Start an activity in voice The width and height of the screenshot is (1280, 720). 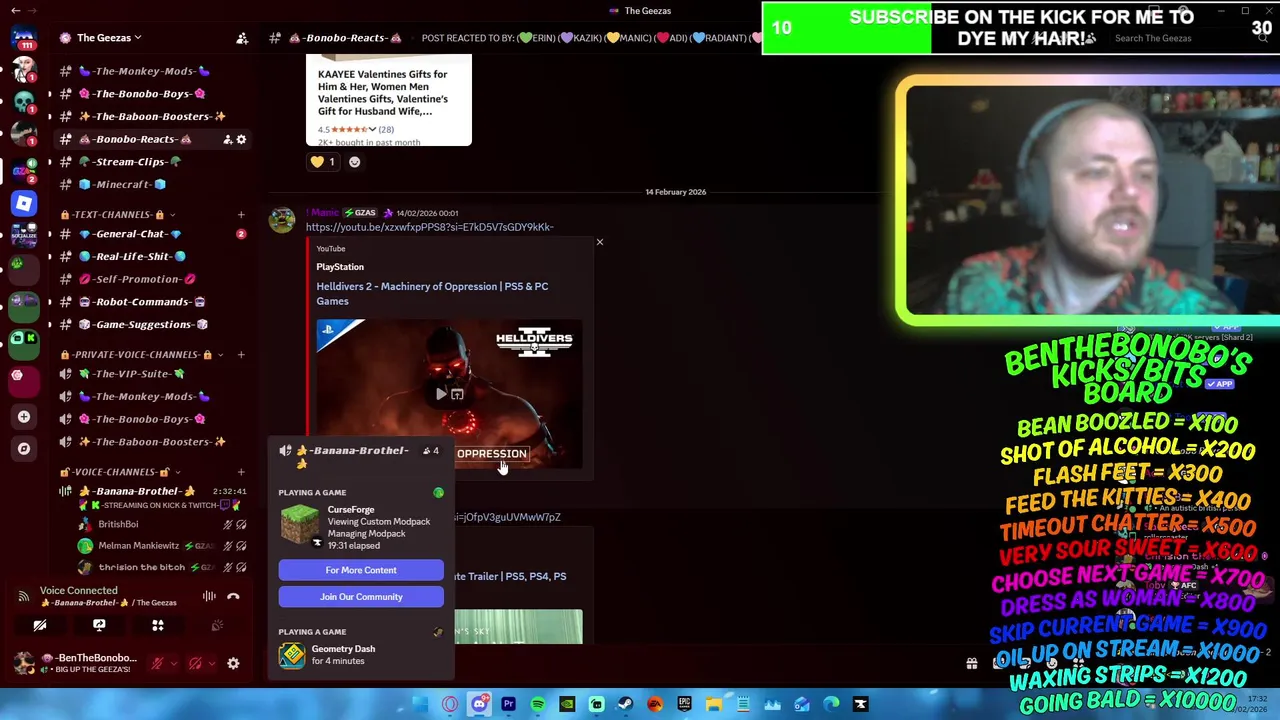tap(158, 625)
